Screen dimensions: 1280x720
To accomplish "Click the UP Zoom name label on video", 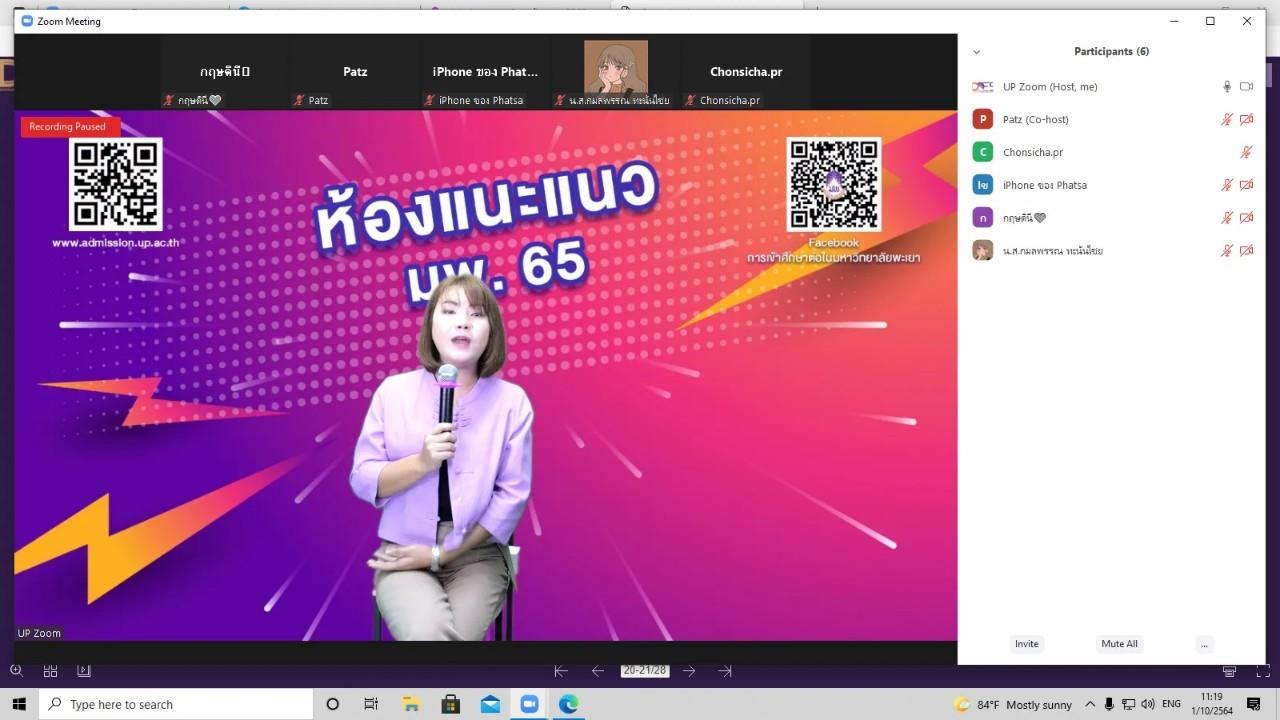I will (x=39, y=633).
